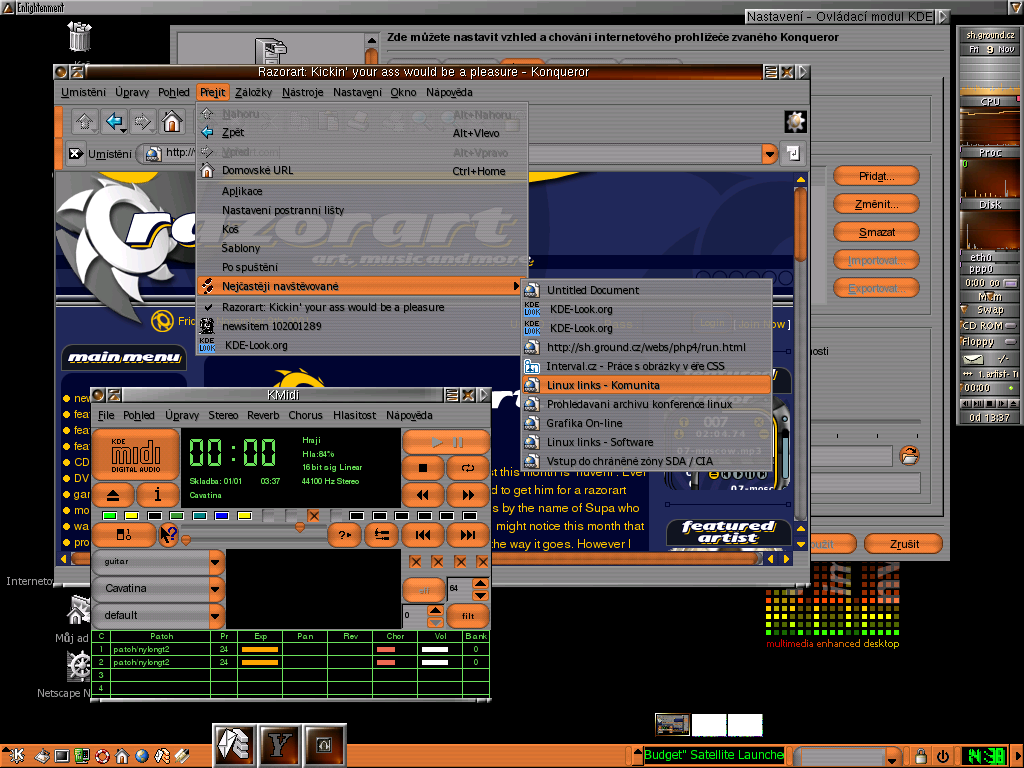The width and height of the screenshot is (1024, 768).
Task: Click the 'Zrušit' button
Action: [x=903, y=544]
